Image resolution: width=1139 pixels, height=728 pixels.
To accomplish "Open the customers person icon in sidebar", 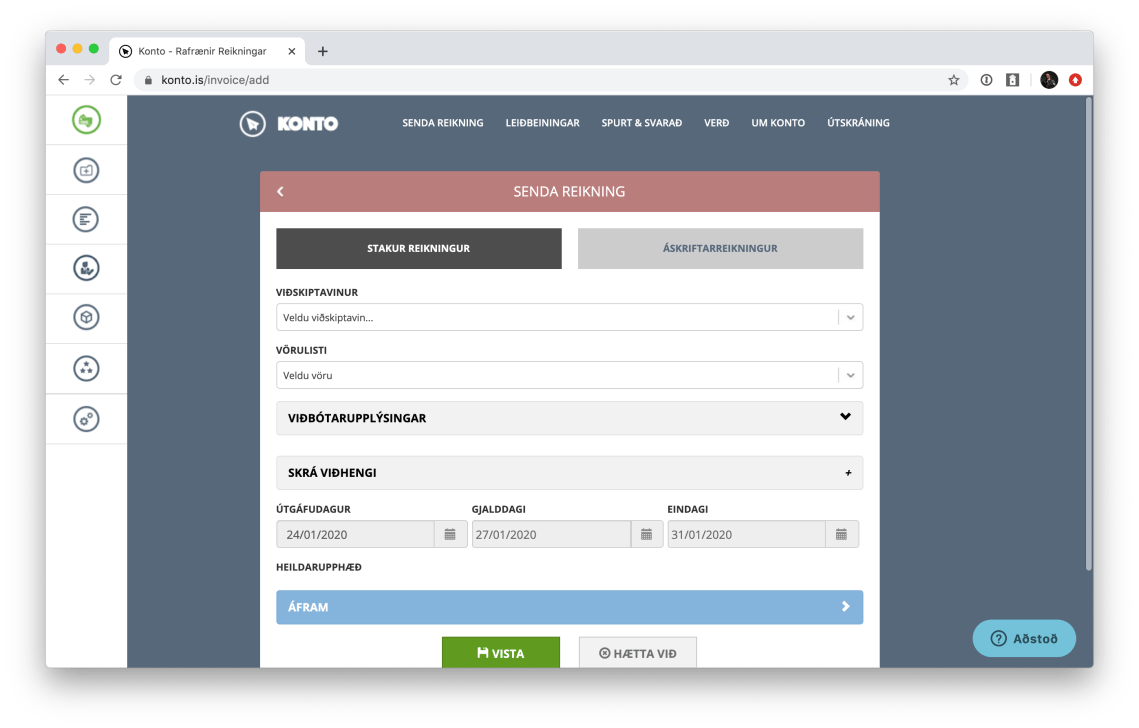I will coord(86,268).
